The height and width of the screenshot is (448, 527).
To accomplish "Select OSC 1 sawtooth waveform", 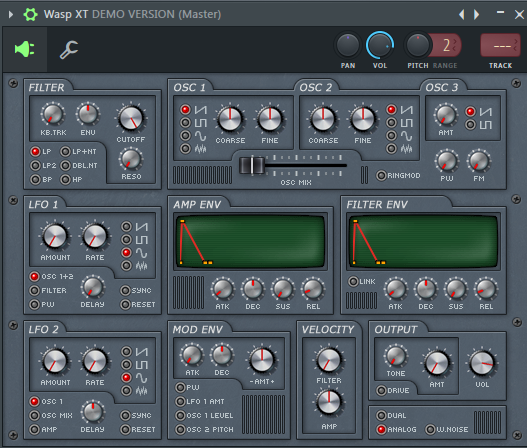I will coord(185,110).
